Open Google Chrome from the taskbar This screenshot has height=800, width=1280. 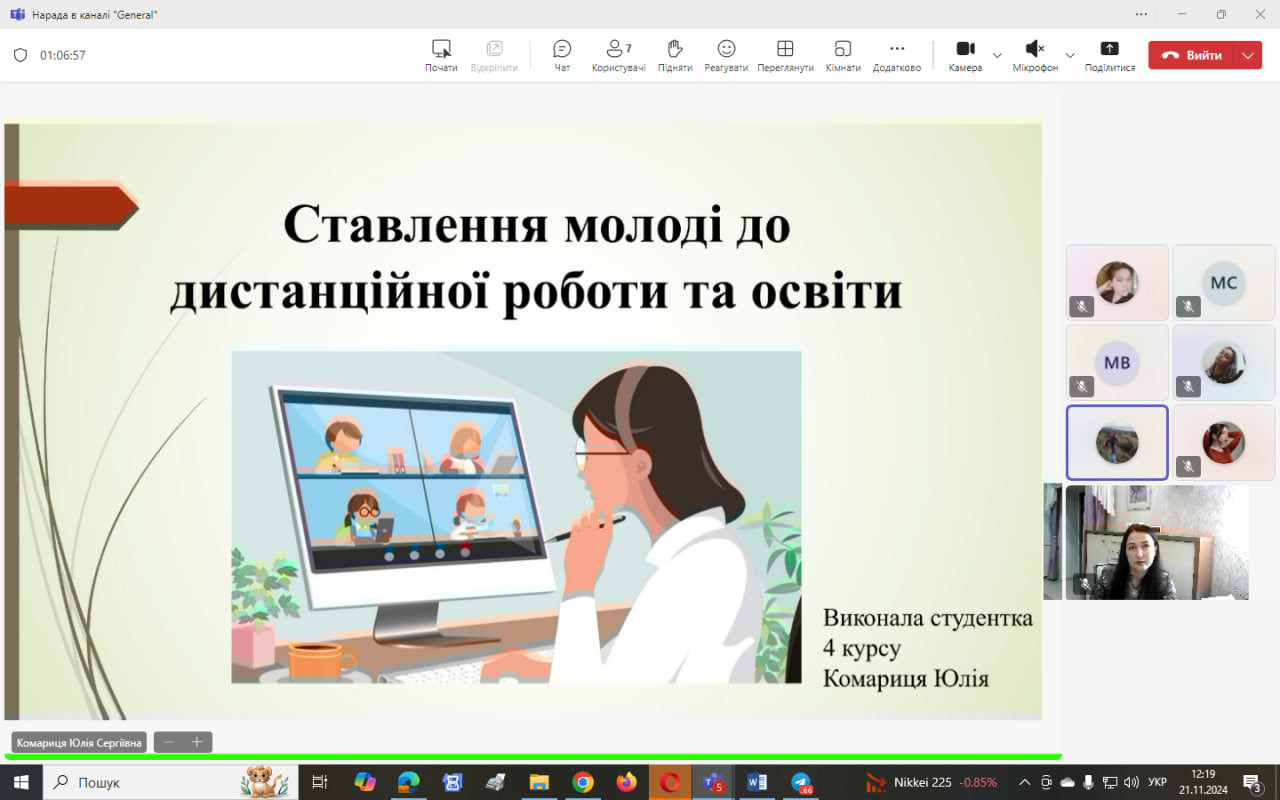tap(583, 782)
